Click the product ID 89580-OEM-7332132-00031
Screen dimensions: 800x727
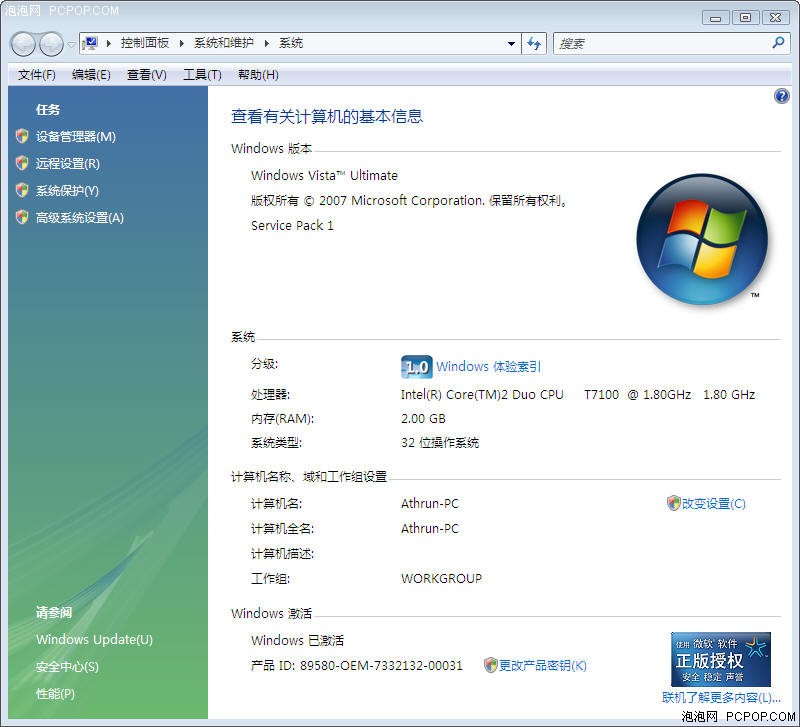coord(381,666)
